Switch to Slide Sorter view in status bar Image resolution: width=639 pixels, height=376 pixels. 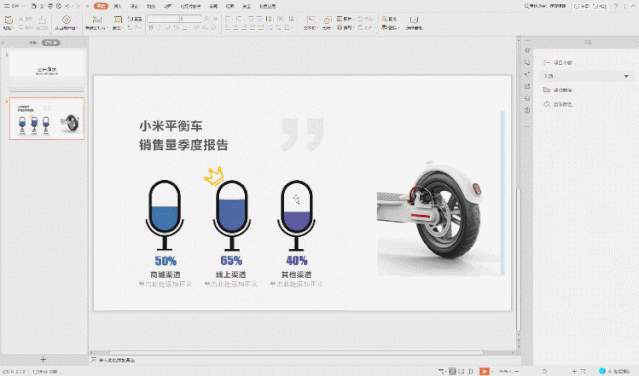[461, 371]
